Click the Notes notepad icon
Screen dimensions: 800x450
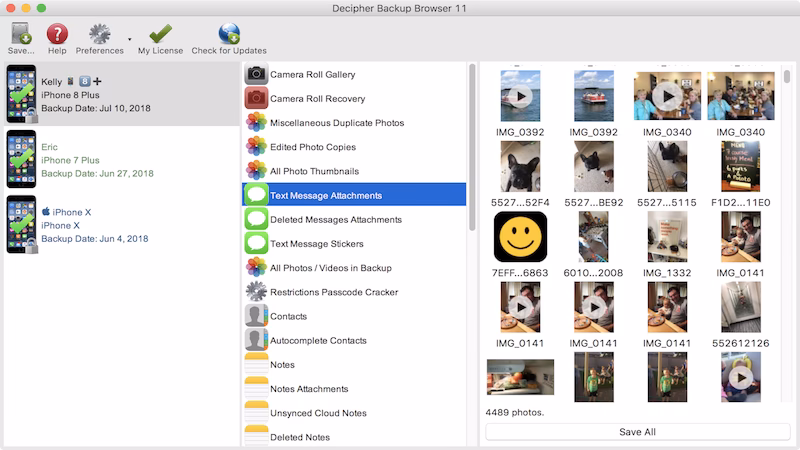point(256,364)
